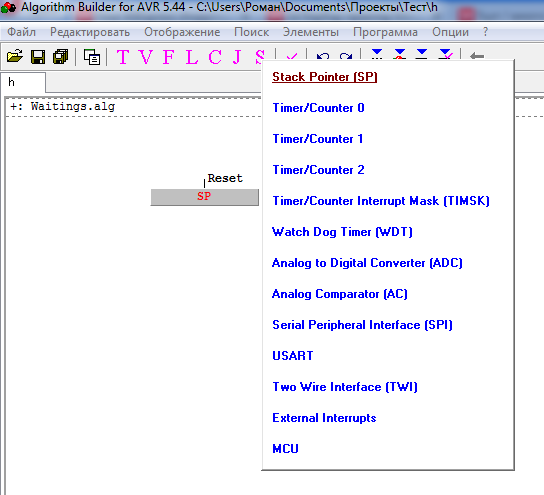Click the Save All stacked disks icon
Screen dimensions: 544x495
coord(61,57)
